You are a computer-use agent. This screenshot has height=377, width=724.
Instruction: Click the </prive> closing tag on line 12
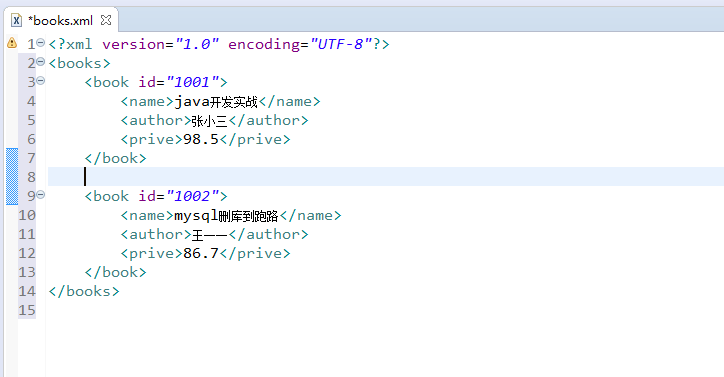[x=255, y=254]
